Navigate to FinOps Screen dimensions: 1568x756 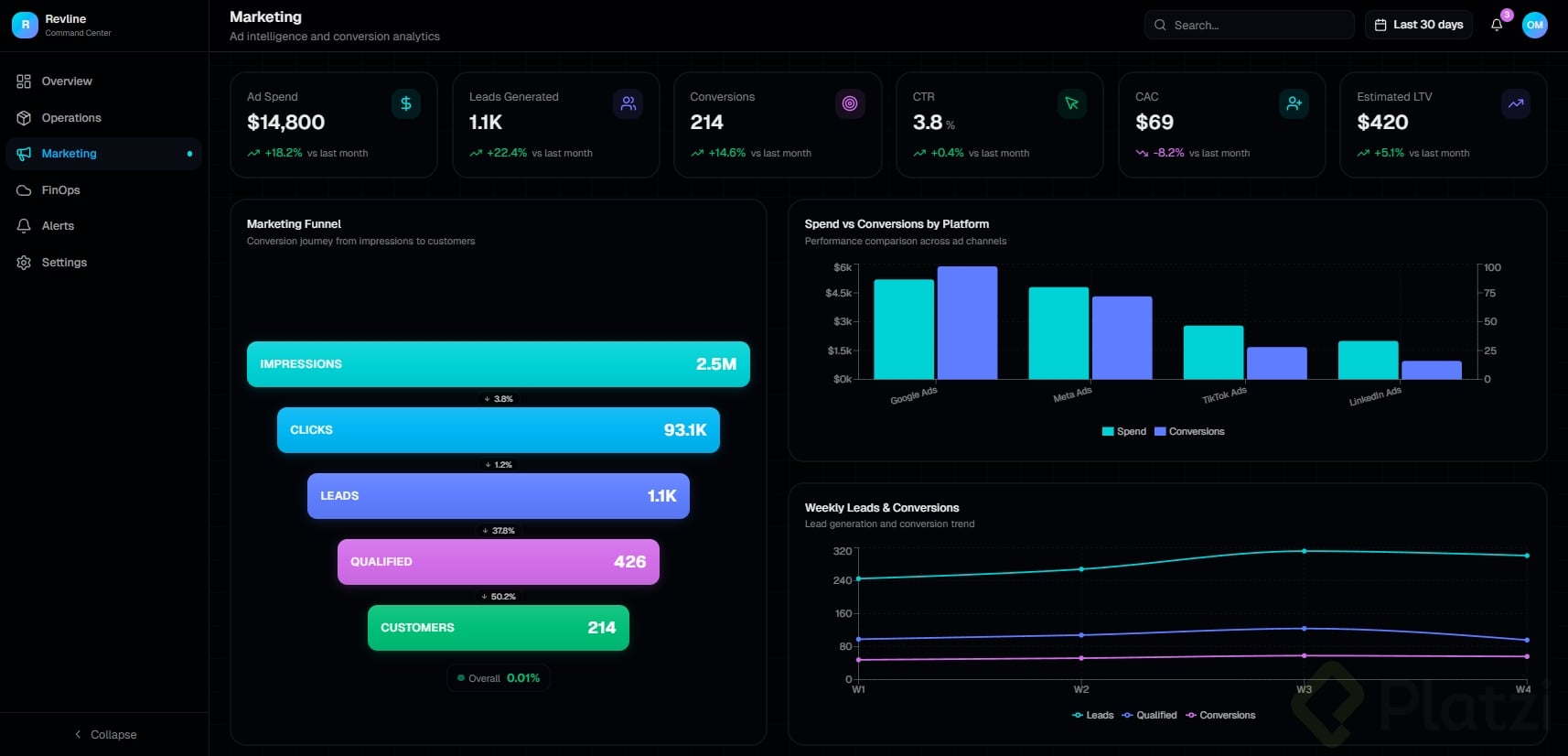pyautogui.click(x=104, y=190)
